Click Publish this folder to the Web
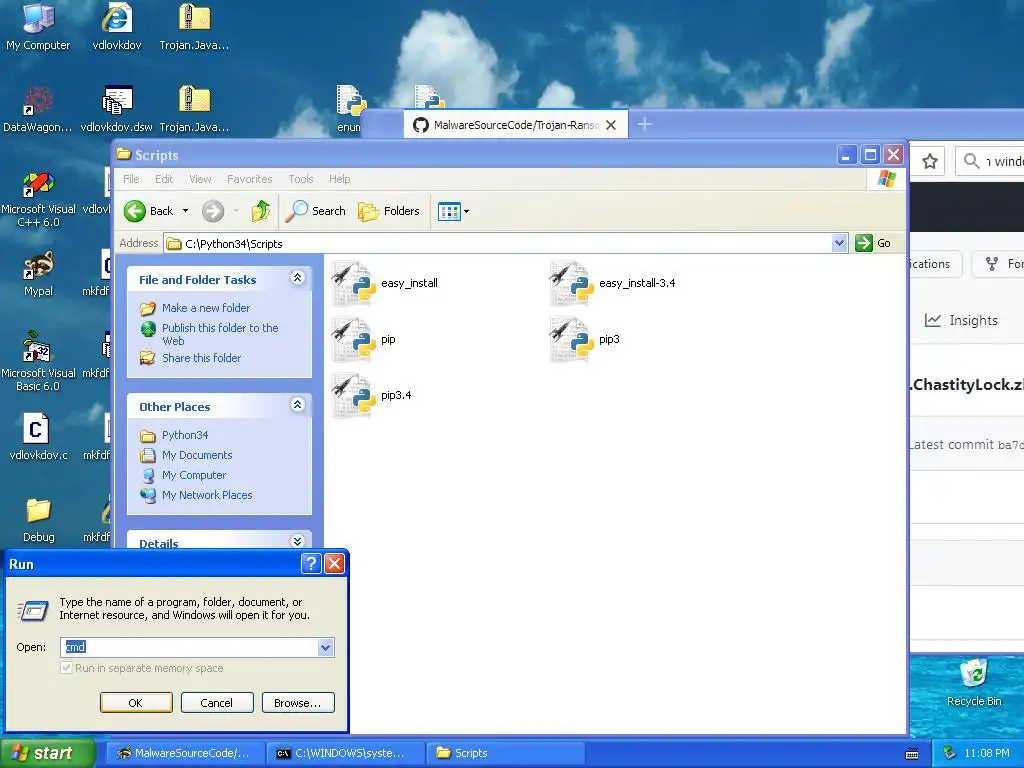 click(219, 334)
